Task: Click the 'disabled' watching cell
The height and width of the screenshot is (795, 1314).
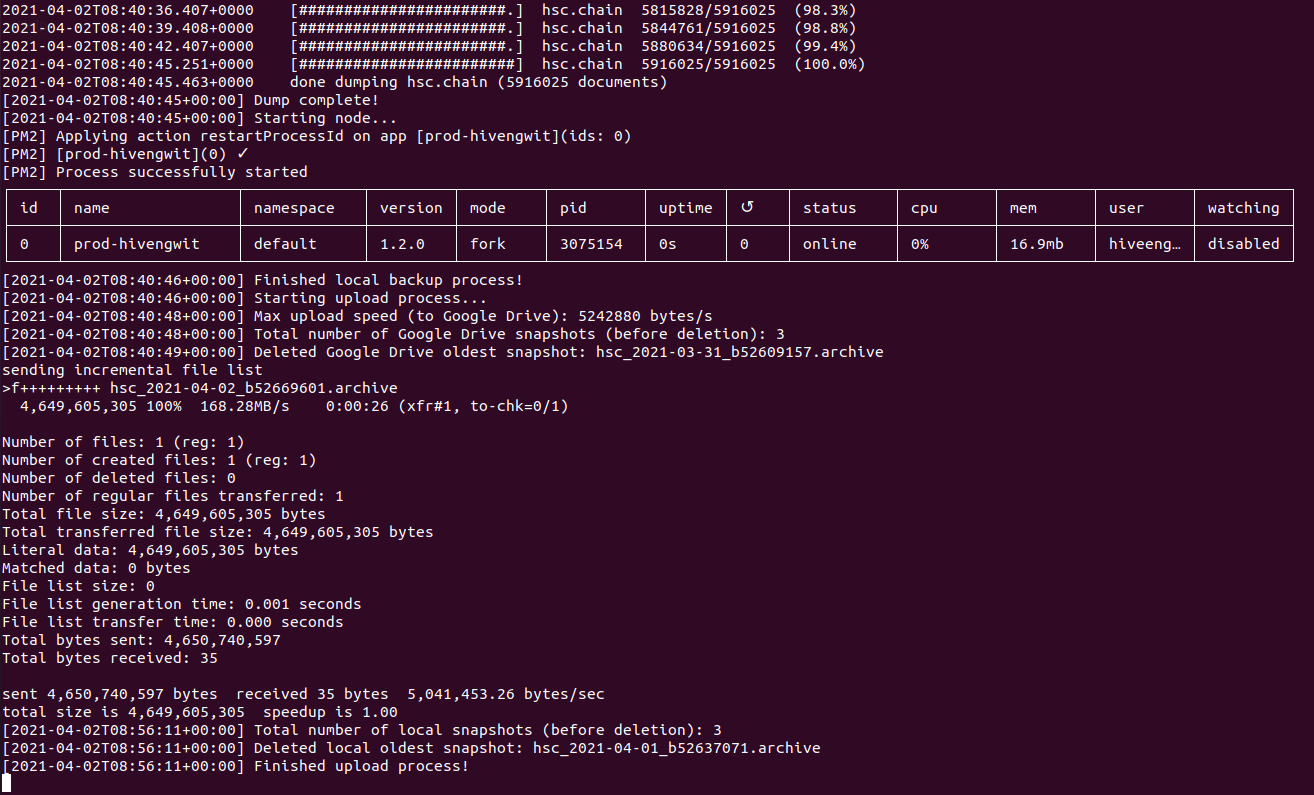Action: tap(1243, 244)
